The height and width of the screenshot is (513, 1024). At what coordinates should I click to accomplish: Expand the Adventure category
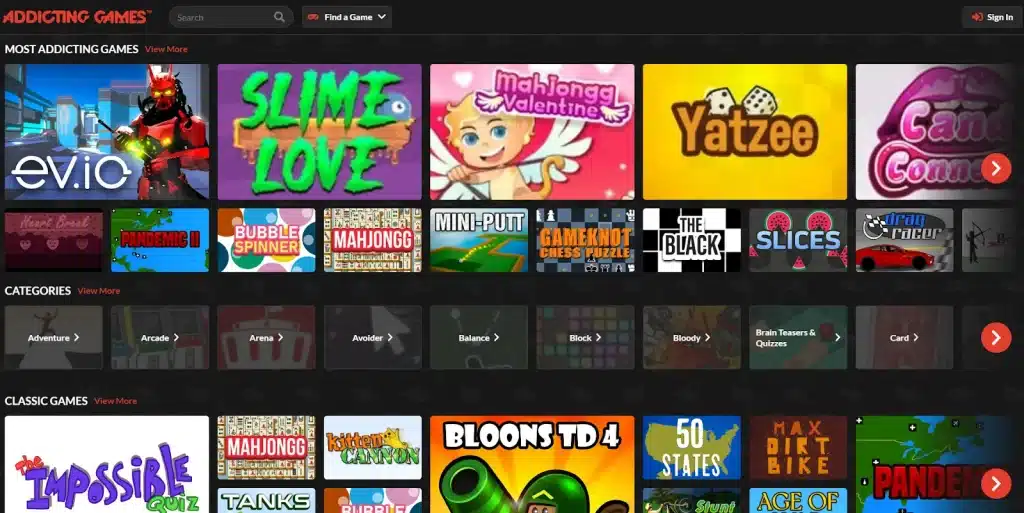[54, 337]
